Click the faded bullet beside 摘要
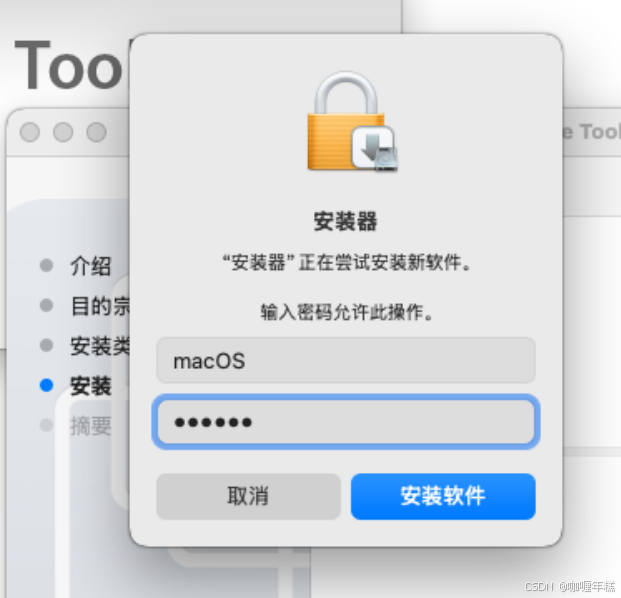Screen dimensions: 621x598 pyautogui.click(x=47, y=425)
